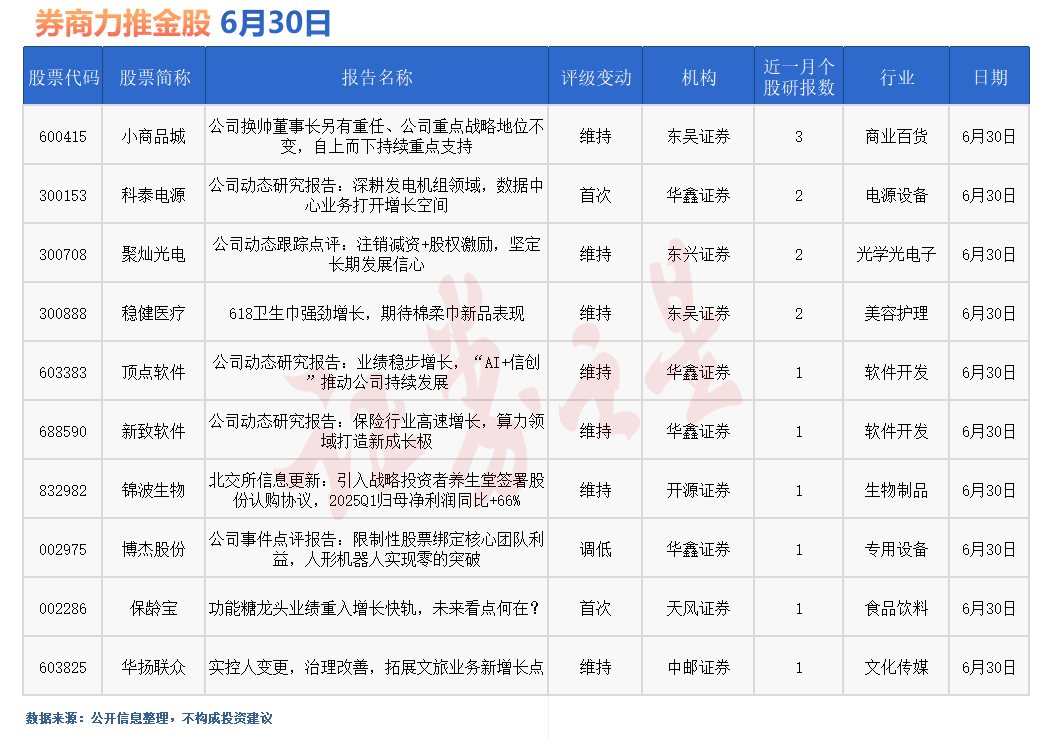The width and height of the screenshot is (1056, 744).
Task: Click industry 专用设备
Action: pyautogui.click(x=896, y=549)
